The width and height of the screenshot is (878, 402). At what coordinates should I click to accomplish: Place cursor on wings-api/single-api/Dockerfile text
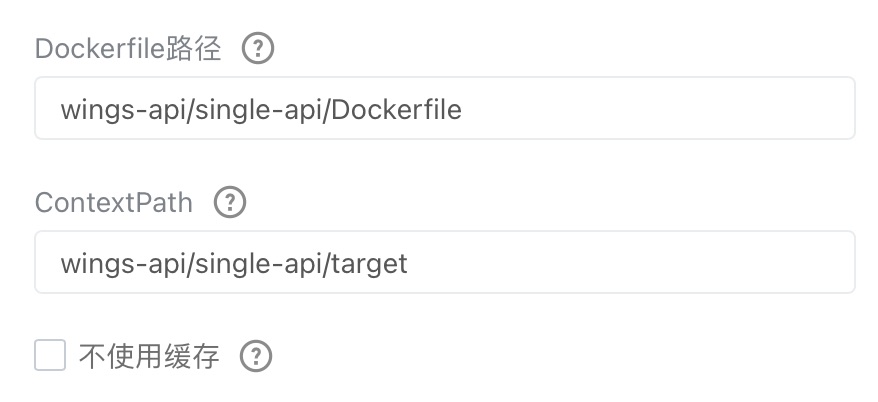tap(261, 109)
